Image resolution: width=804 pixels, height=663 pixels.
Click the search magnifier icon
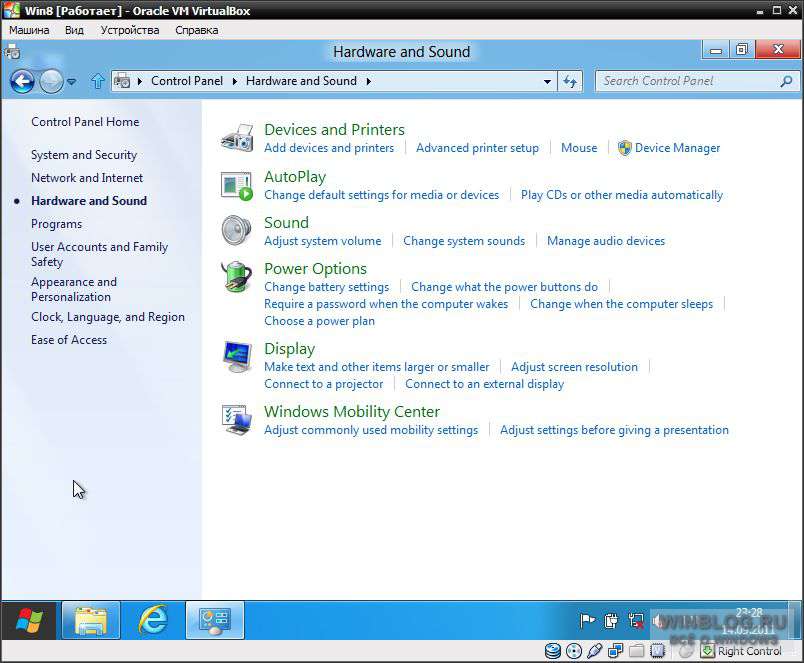(x=786, y=81)
